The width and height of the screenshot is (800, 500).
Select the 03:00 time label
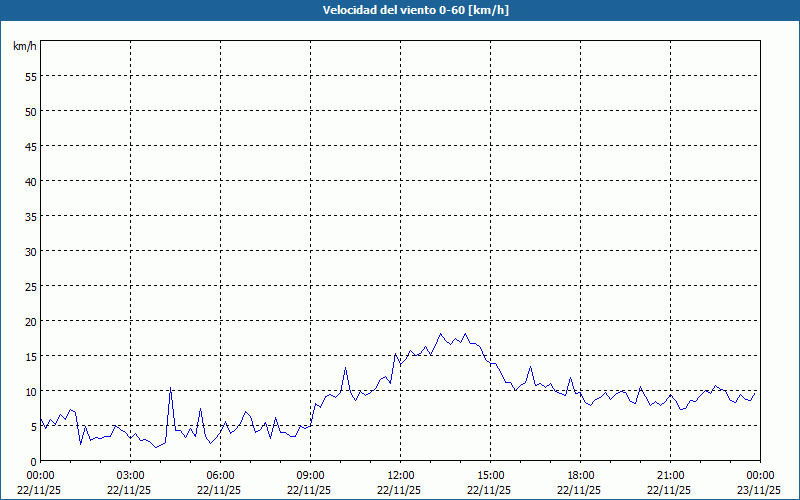pyautogui.click(x=130, y=474)
